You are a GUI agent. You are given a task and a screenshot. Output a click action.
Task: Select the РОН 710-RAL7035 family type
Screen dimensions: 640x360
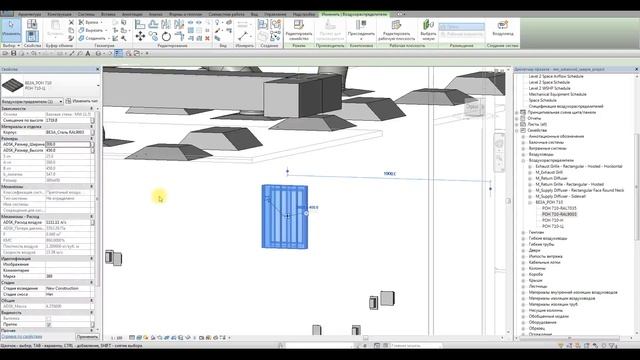click(559, 208)
